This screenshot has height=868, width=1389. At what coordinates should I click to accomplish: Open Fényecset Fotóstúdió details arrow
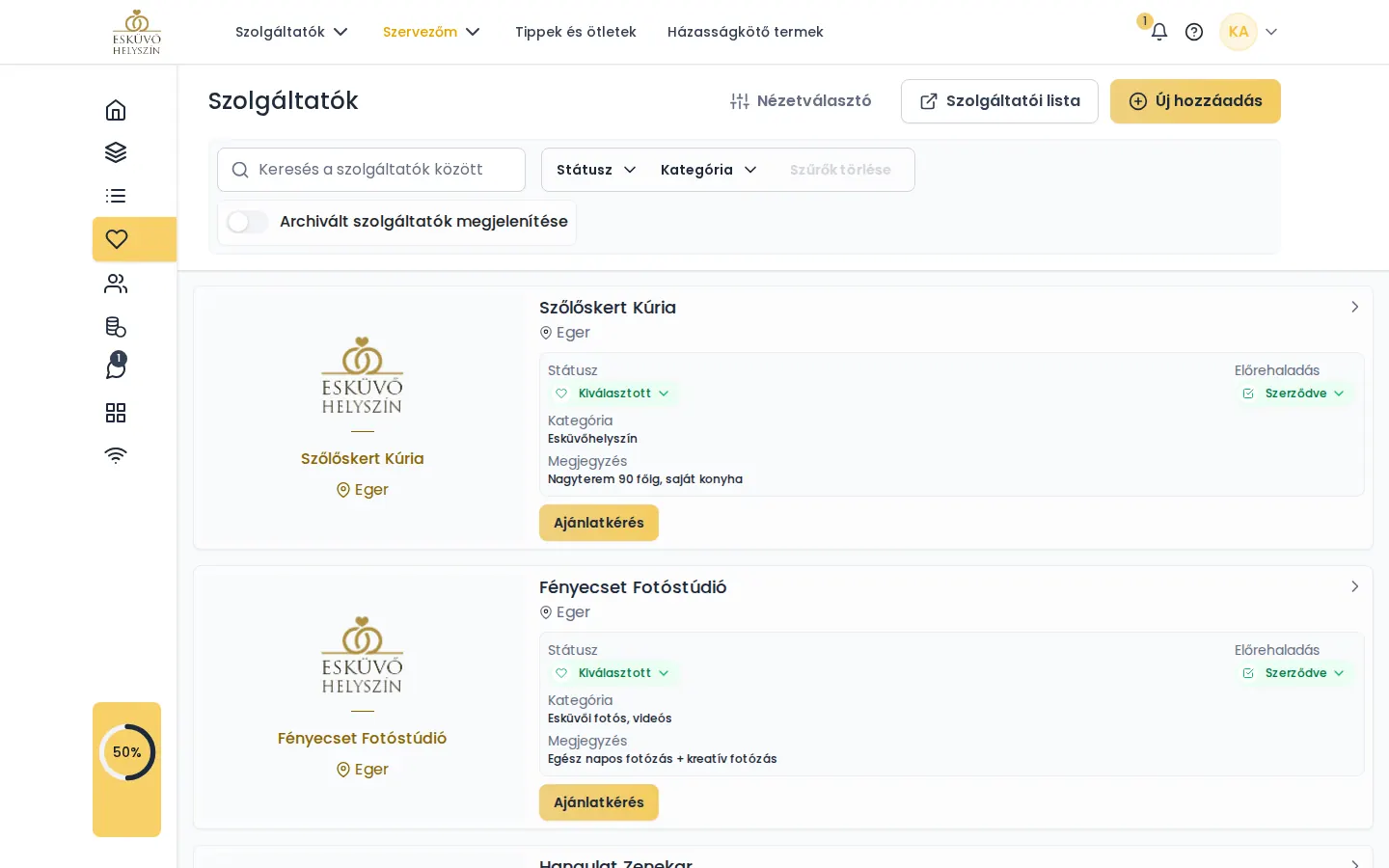[1354, 586]
